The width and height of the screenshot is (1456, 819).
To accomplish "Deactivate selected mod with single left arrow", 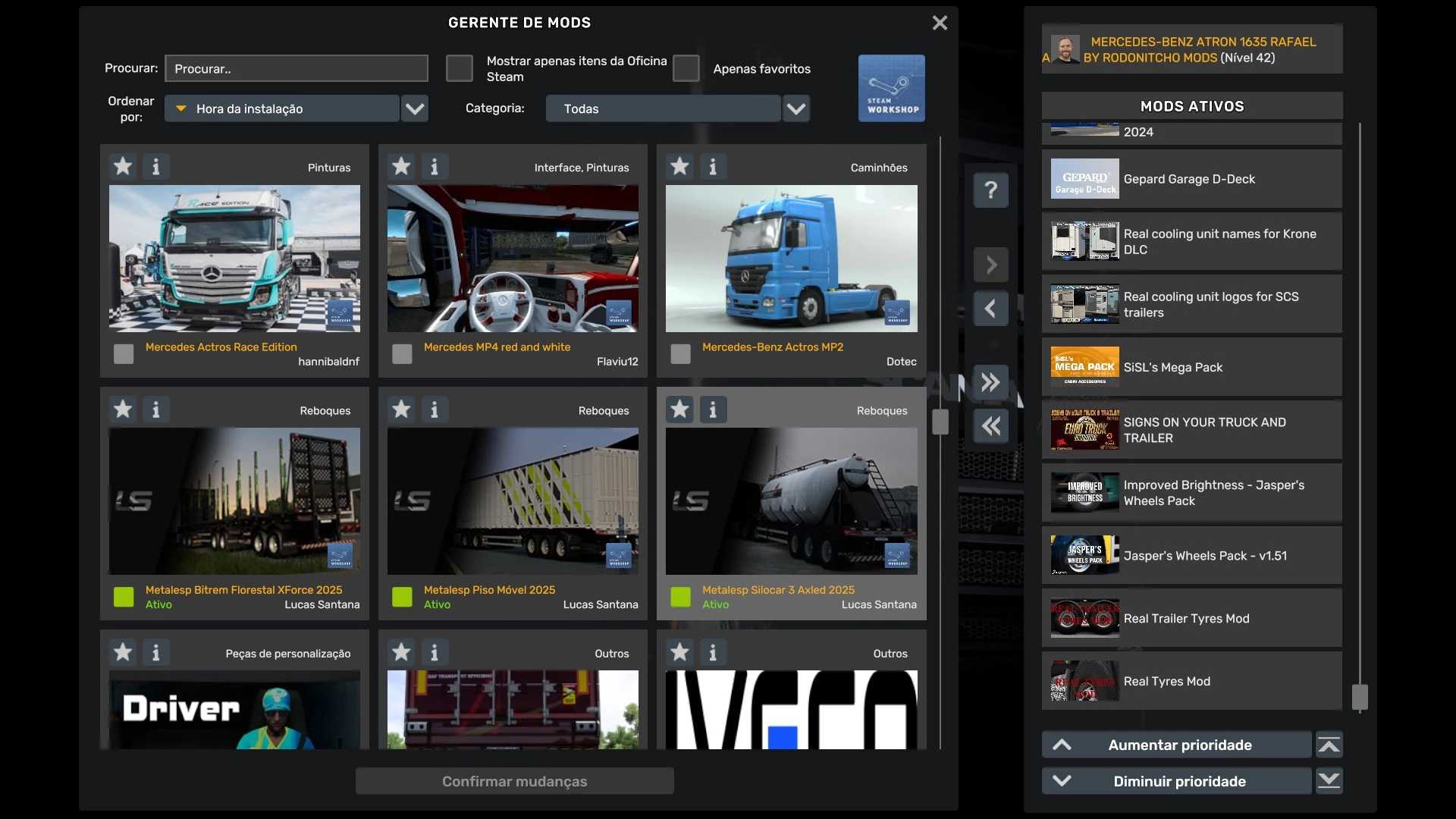I will [x=990, y=309].
